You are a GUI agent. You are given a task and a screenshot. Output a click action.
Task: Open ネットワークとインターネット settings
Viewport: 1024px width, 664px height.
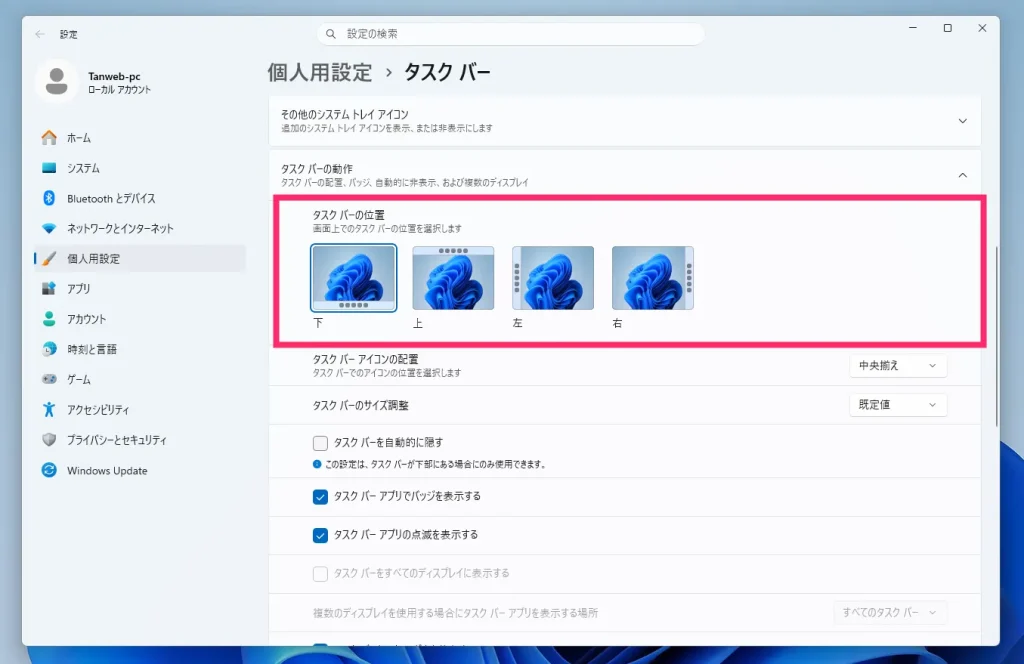point(140,229)
